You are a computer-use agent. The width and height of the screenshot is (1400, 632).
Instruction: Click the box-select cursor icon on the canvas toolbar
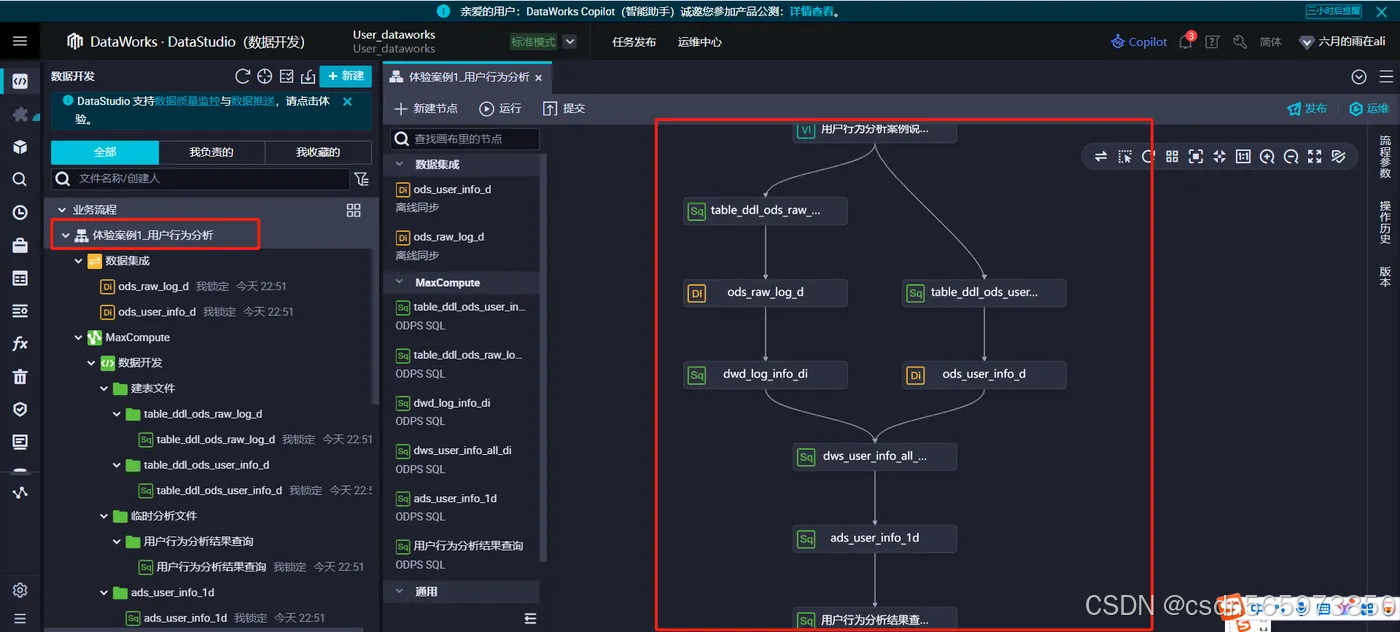(1127, 156)
